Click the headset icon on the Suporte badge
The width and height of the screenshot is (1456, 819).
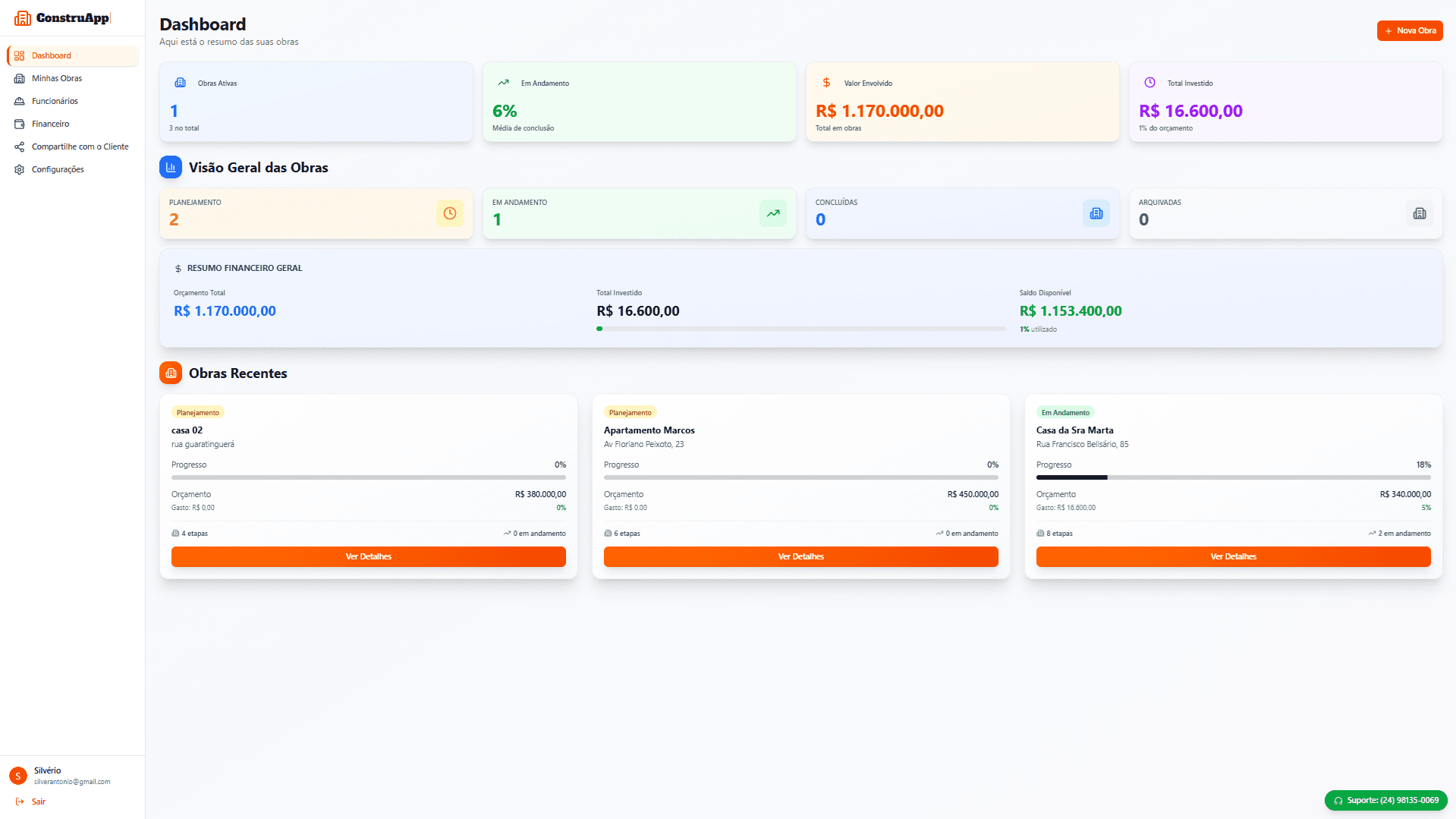1340,800
